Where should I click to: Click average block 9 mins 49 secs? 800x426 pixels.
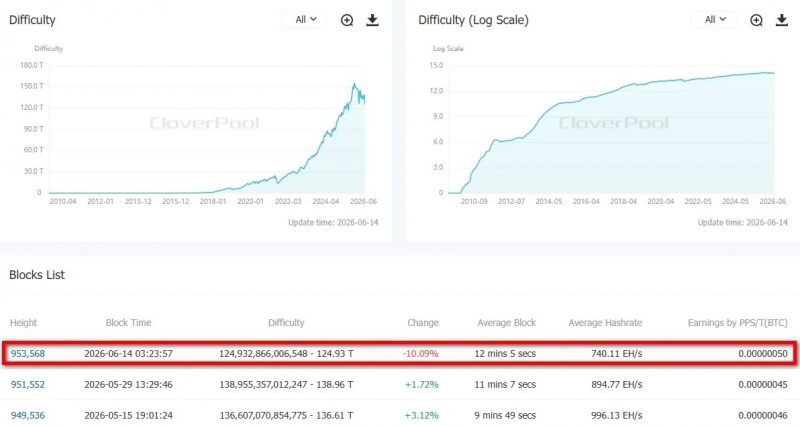pos(505,415)
